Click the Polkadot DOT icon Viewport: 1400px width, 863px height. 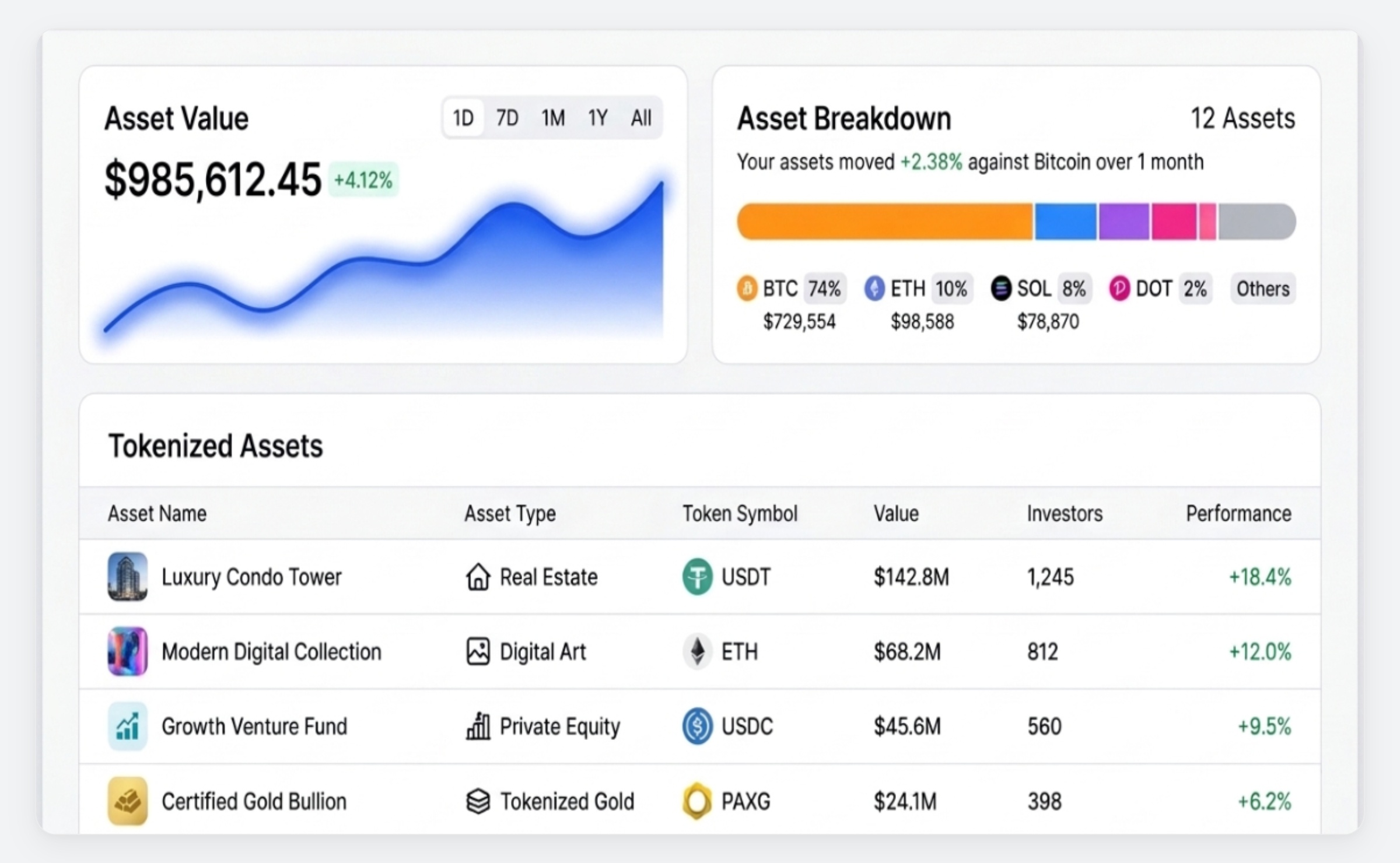click(1119, 289)
